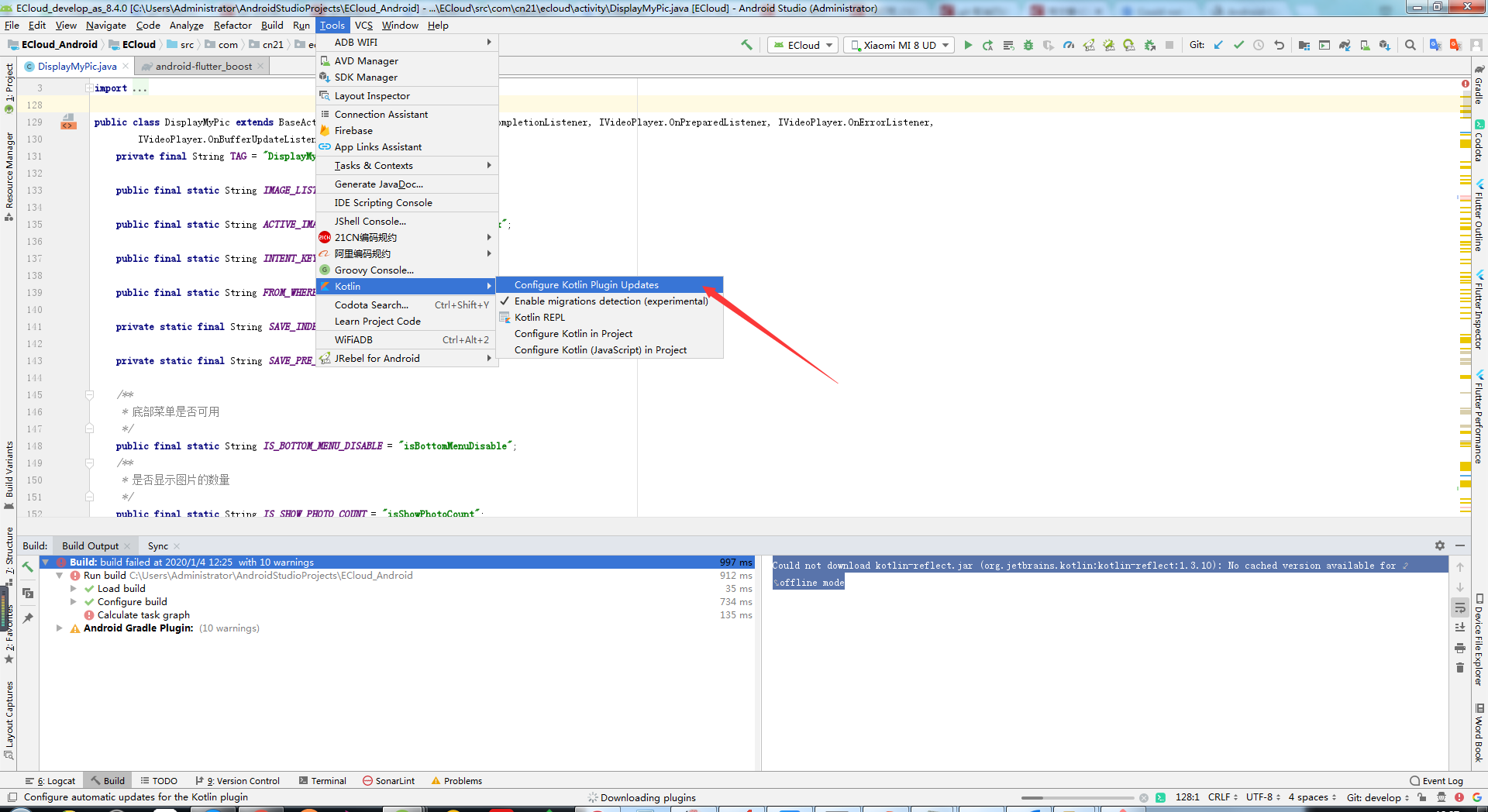Open Git history clock icon
The height and width of the screenshot is (812, 1488).
1259,45
